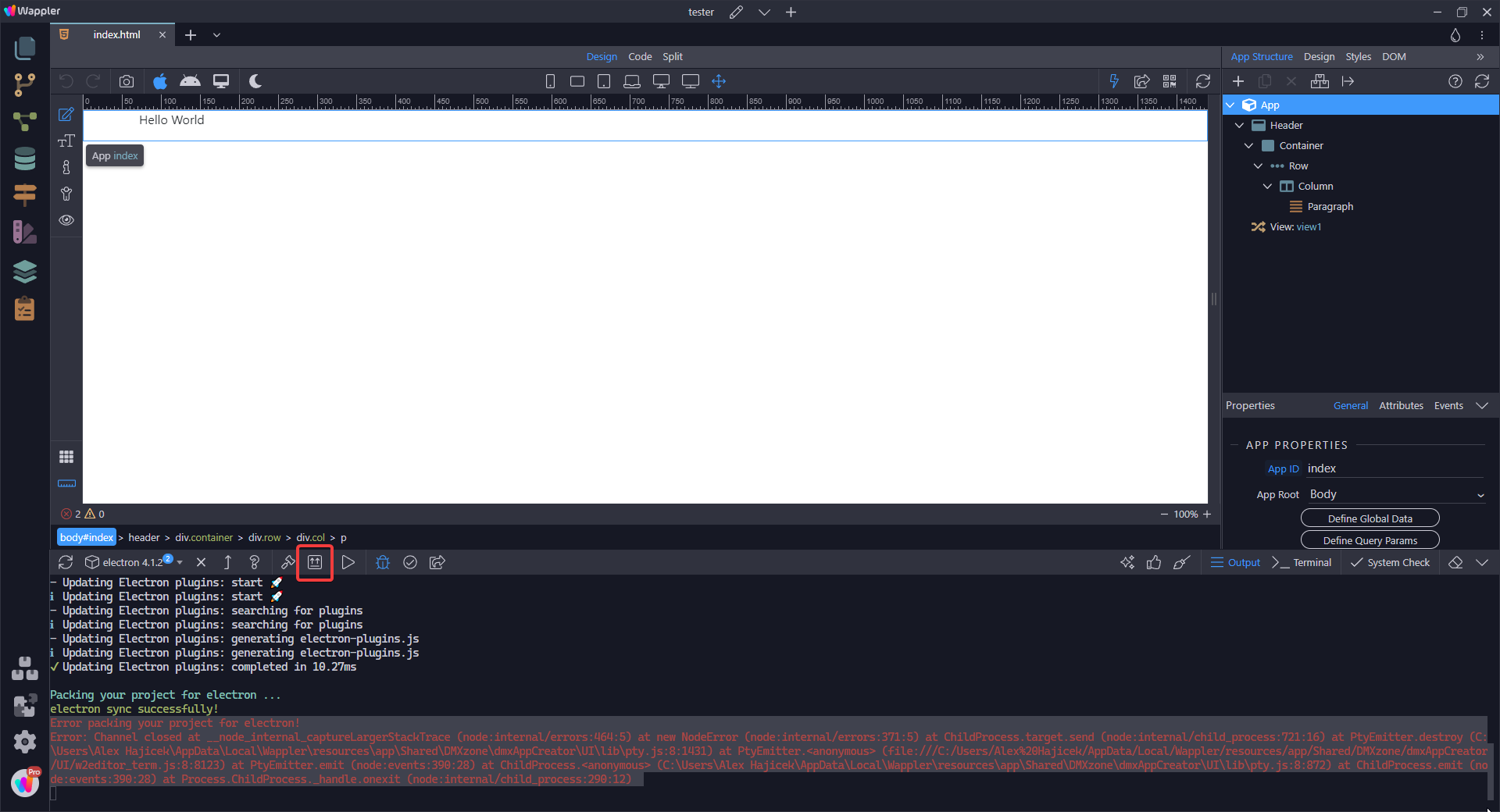Clear the output with eraser icon
Image resolution: width=1500 pixels, height=812 pixels.
tap(1455, 562)
